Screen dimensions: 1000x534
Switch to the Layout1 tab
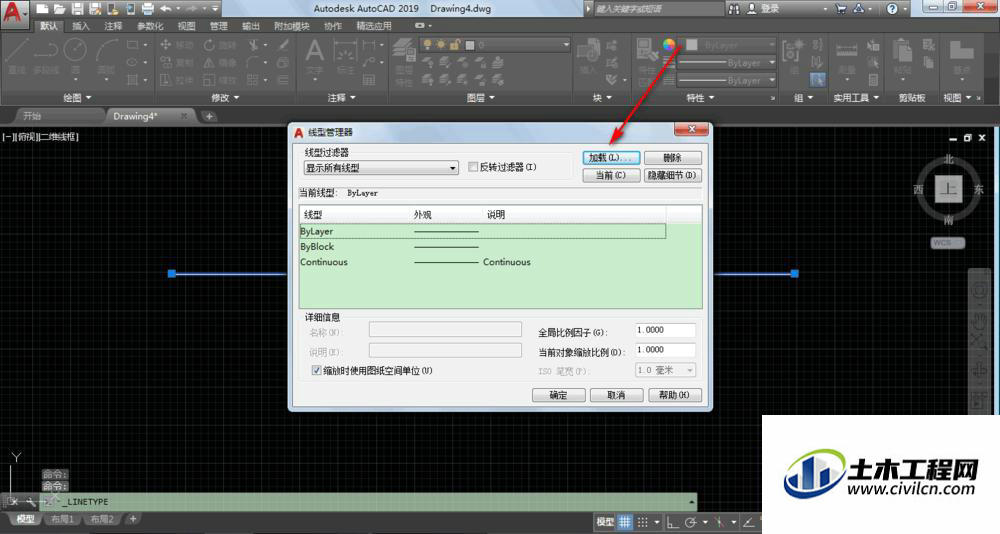(62, 519)
